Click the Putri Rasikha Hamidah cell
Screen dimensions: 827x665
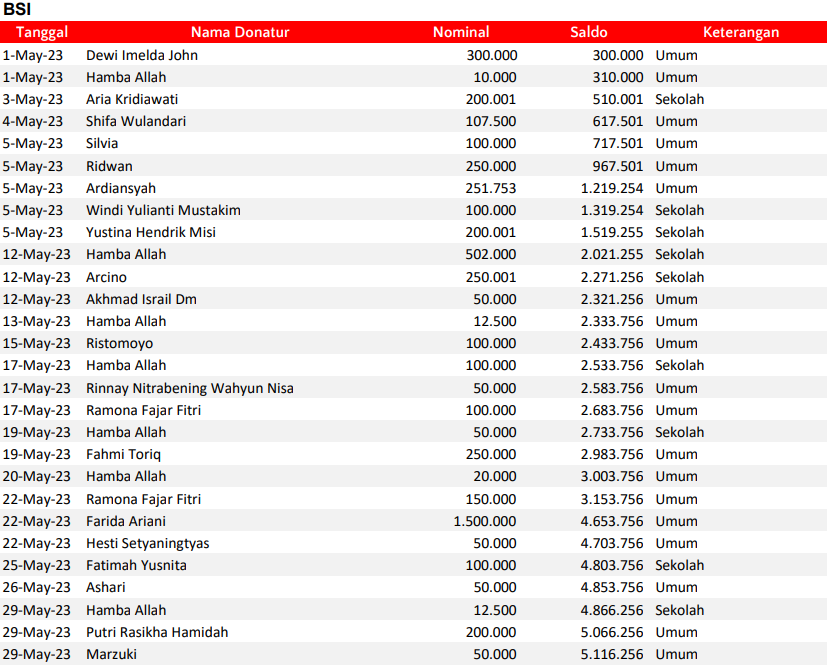[x=157, y=632]
